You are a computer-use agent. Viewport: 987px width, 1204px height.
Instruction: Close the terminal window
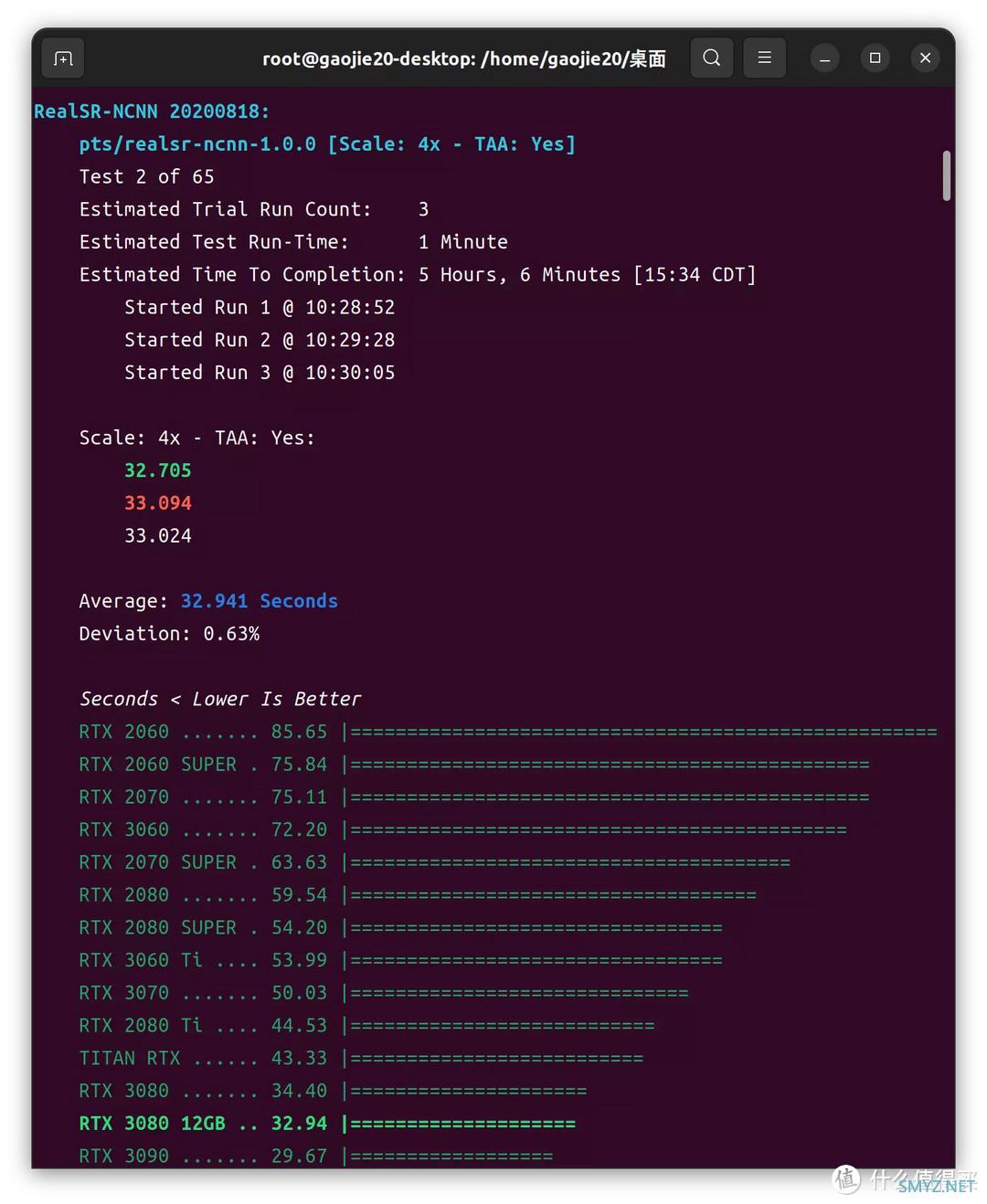click(x=925, y=58)
